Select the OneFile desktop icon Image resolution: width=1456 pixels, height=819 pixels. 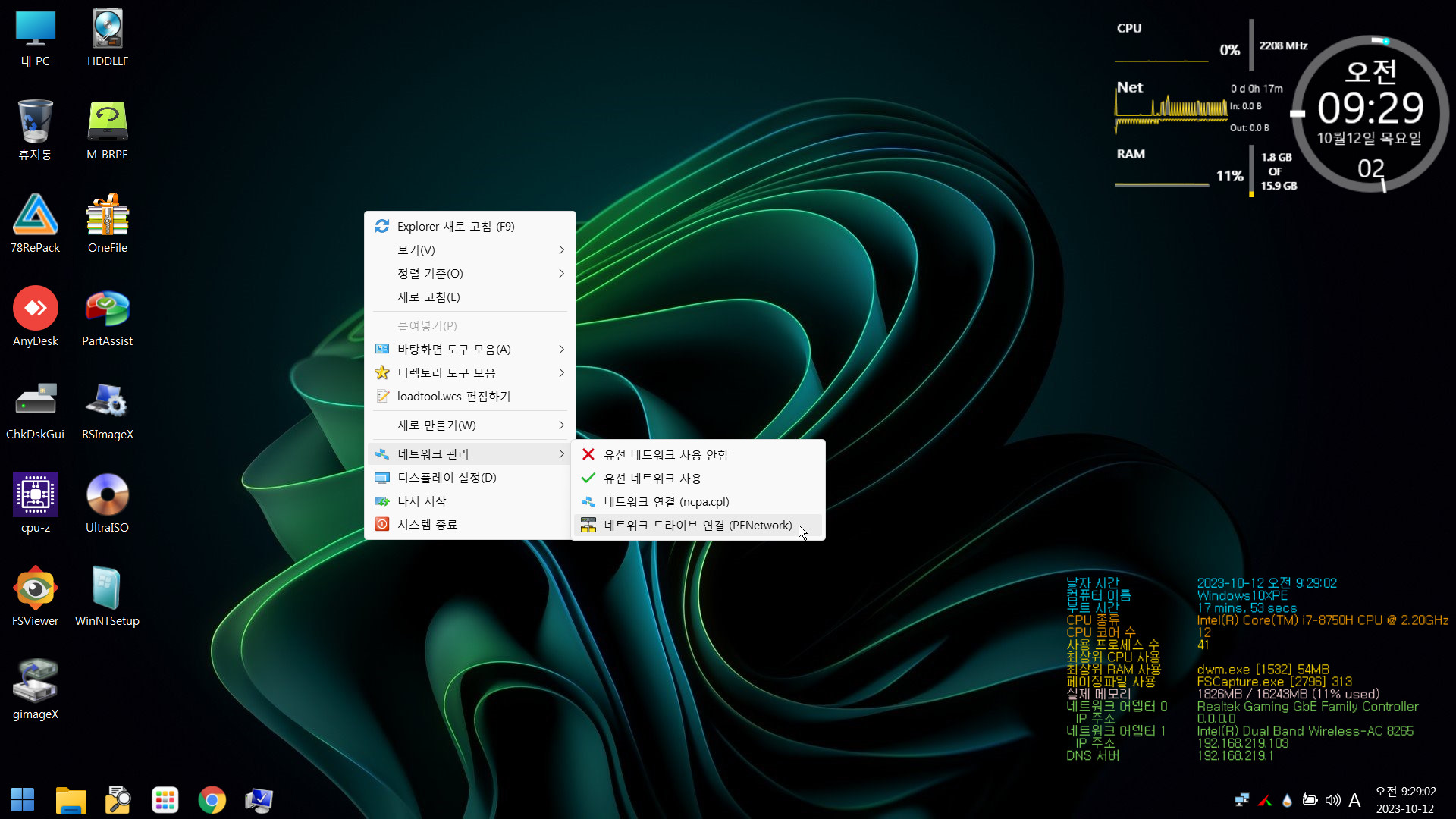[108, 224]
